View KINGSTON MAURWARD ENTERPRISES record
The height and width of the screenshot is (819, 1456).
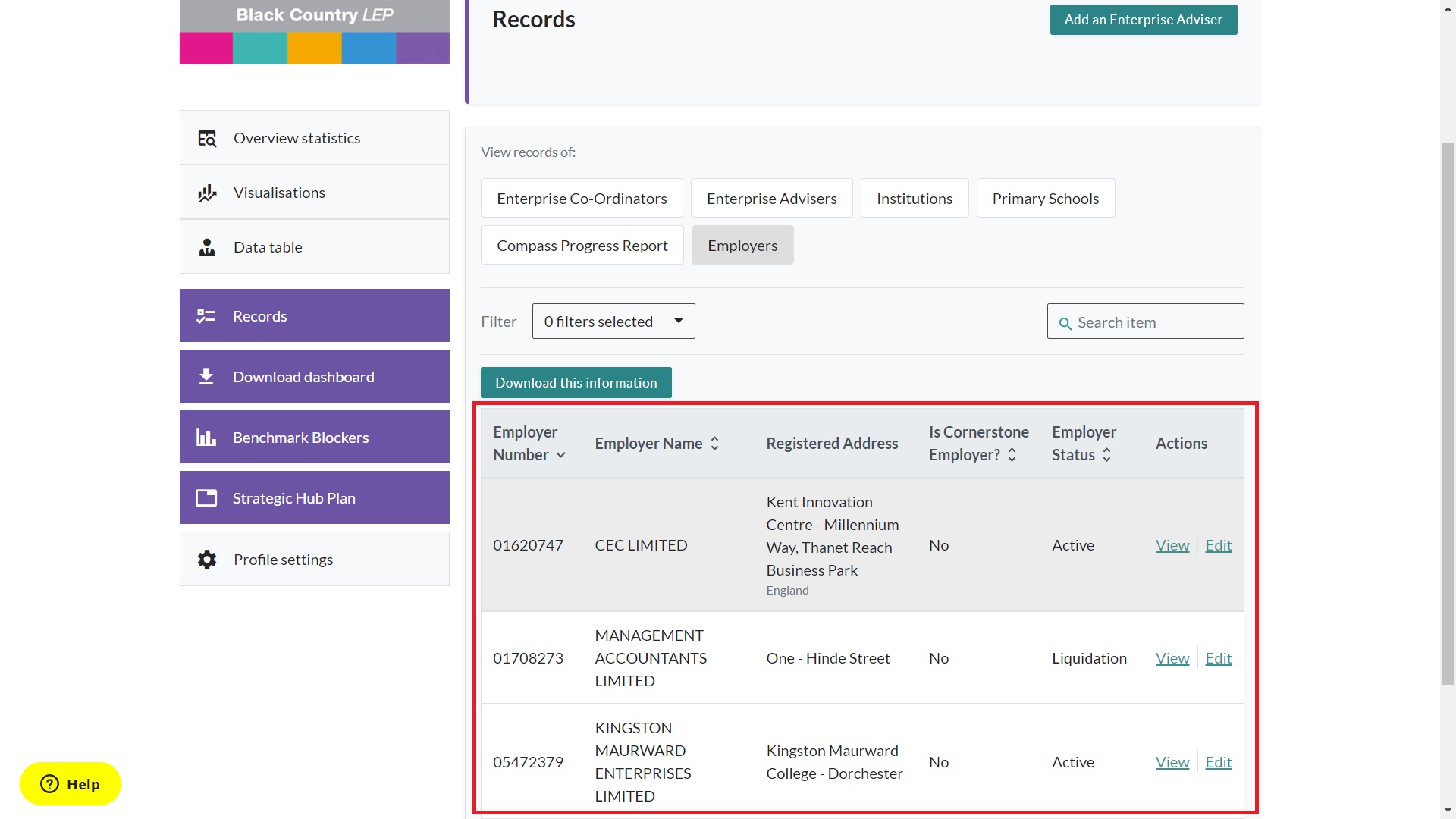coord(1172,762)
